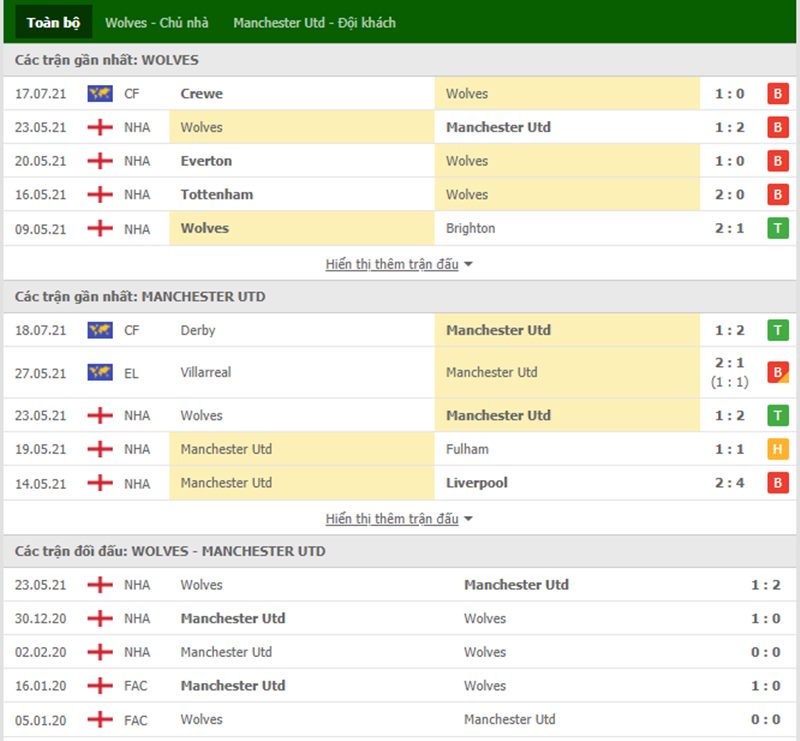
Task: Click England flag on Everton vs Wolves row
Action: 100,161
